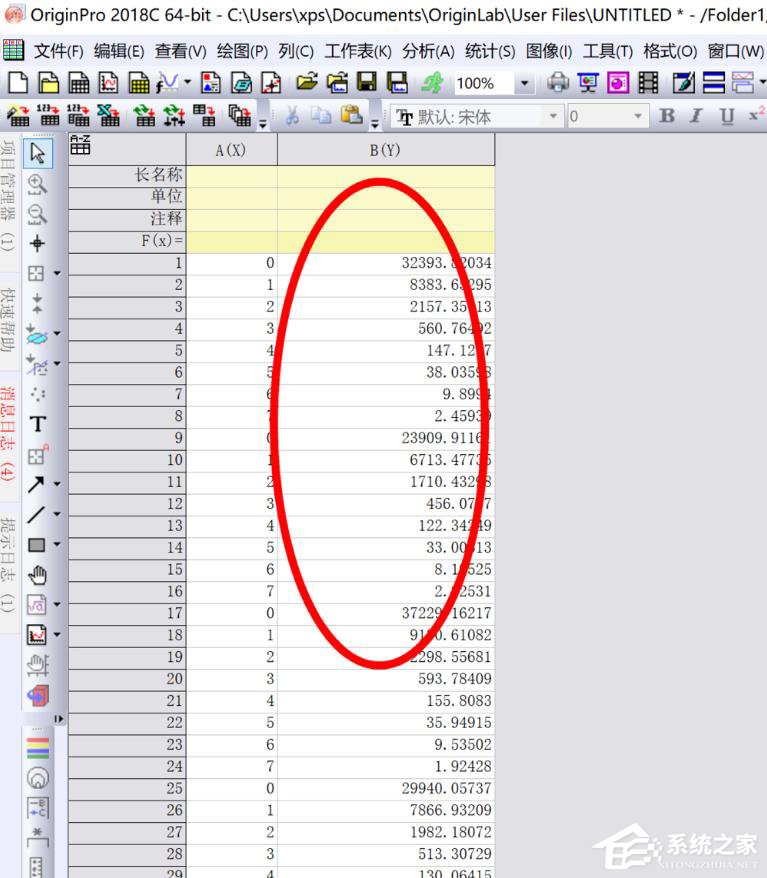Select column A(X) header
This screenshot has height=878, width=767.
pos(231,150)
